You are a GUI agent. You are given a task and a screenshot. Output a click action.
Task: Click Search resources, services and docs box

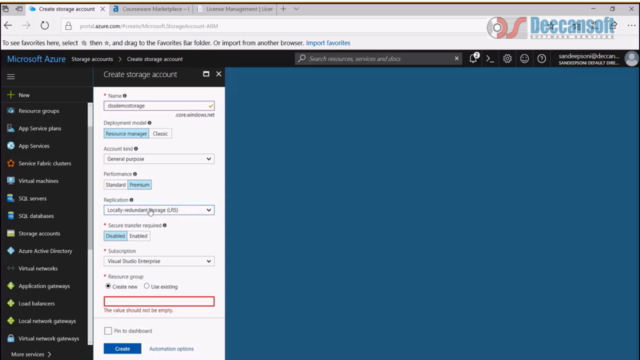[x=378, y=59]
